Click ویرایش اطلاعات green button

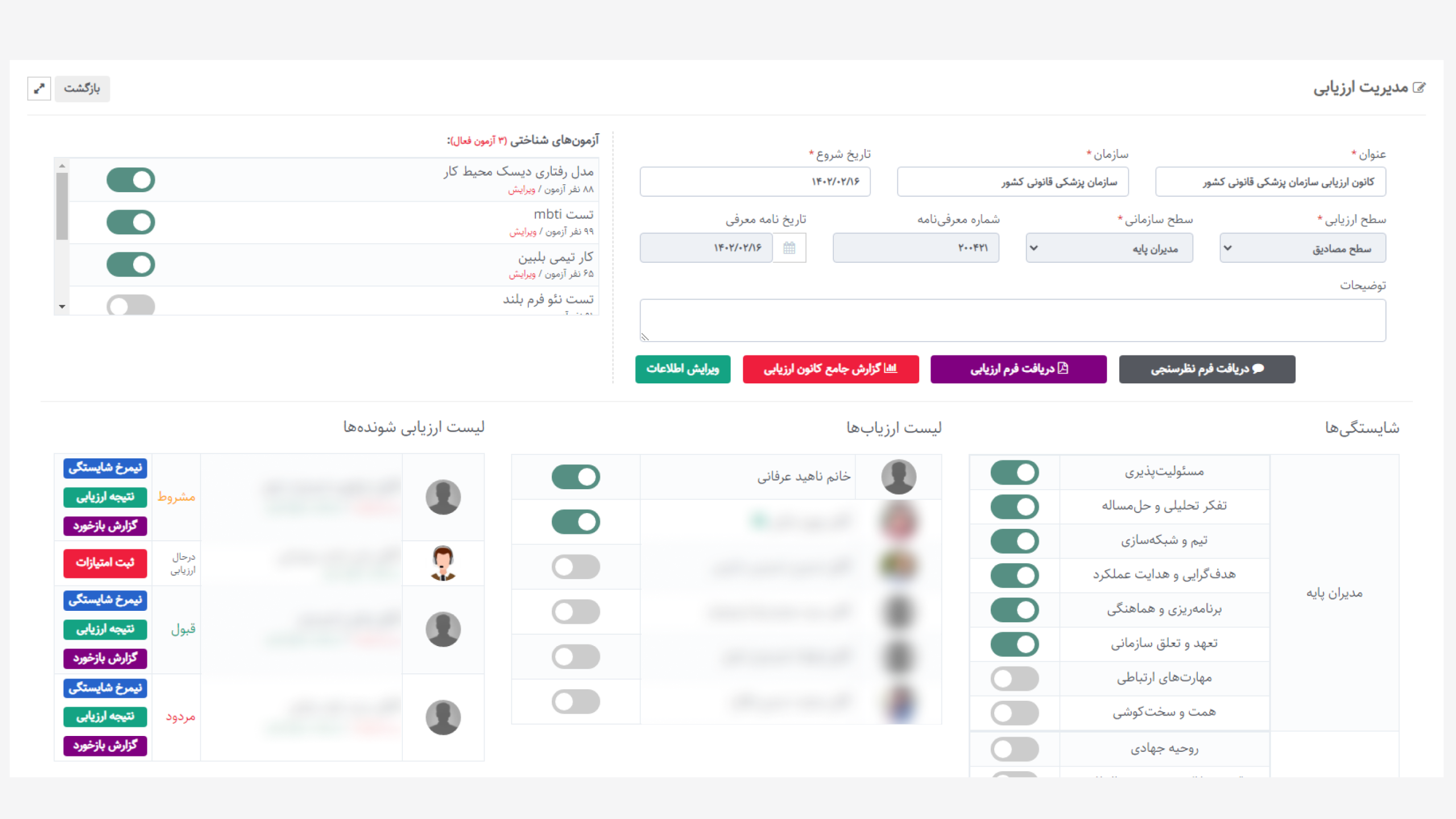tap(682, 369)
